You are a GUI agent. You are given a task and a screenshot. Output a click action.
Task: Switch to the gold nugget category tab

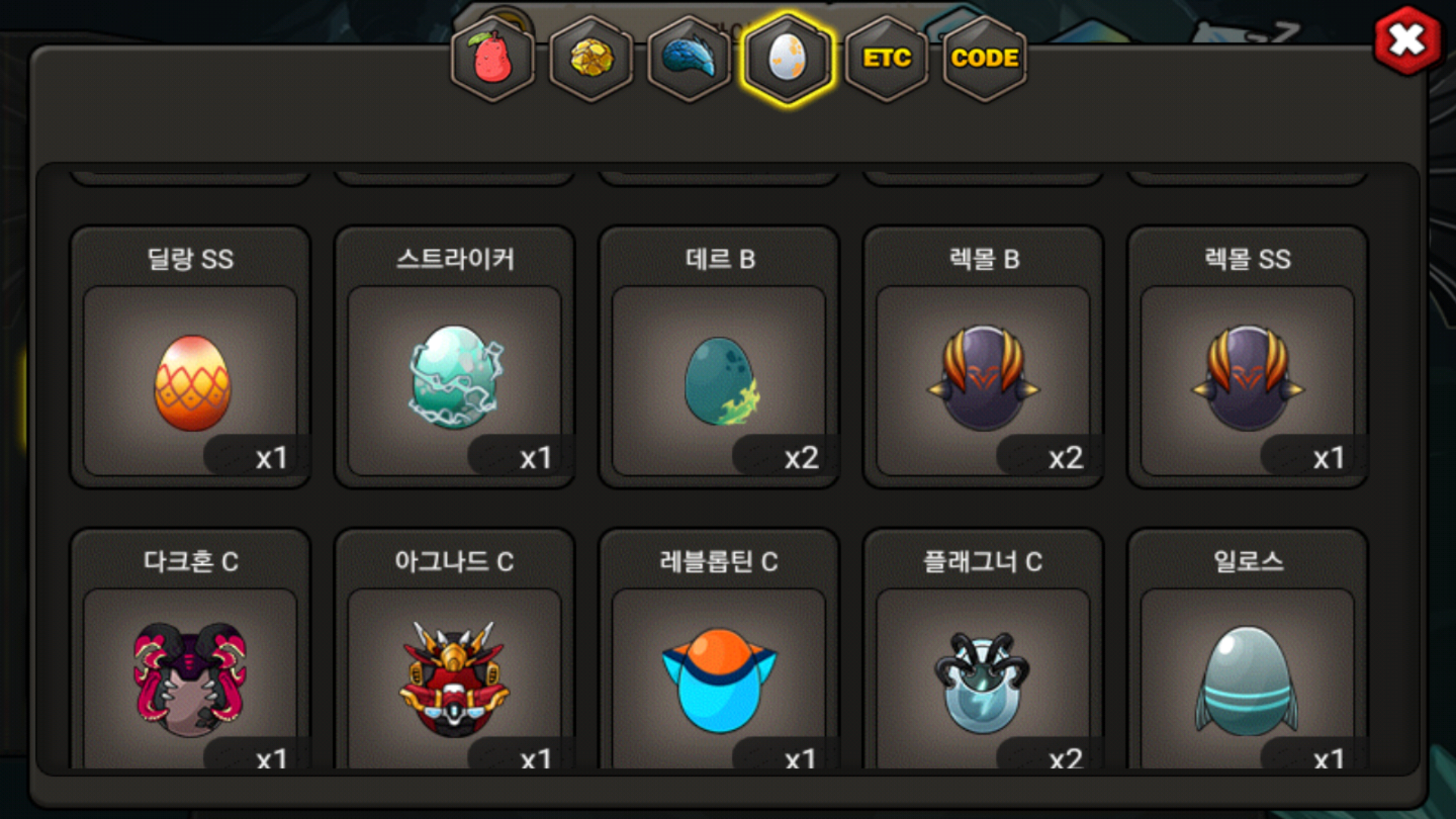pyautogui.click(x=591, y=58)
